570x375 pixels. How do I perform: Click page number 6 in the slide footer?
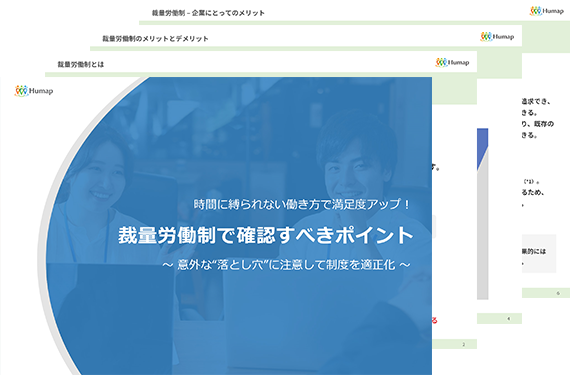[x=558, y=293]
